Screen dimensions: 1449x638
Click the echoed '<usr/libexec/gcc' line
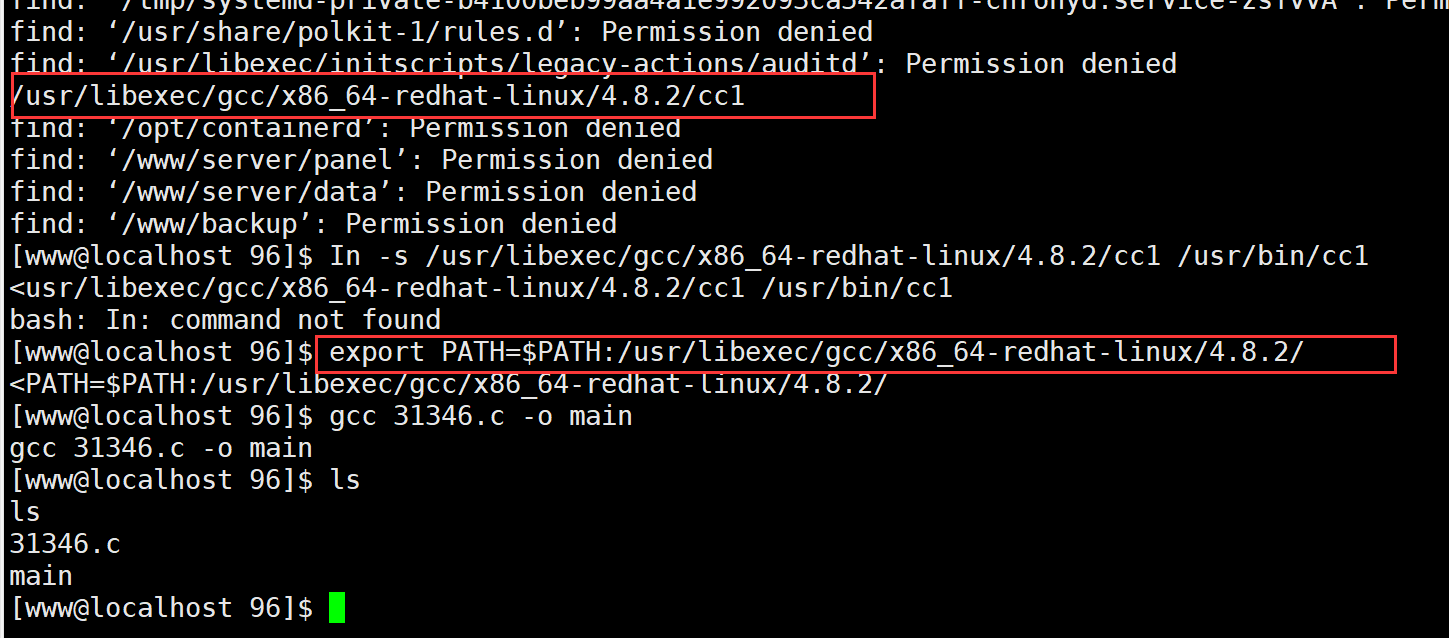[481, 288]
